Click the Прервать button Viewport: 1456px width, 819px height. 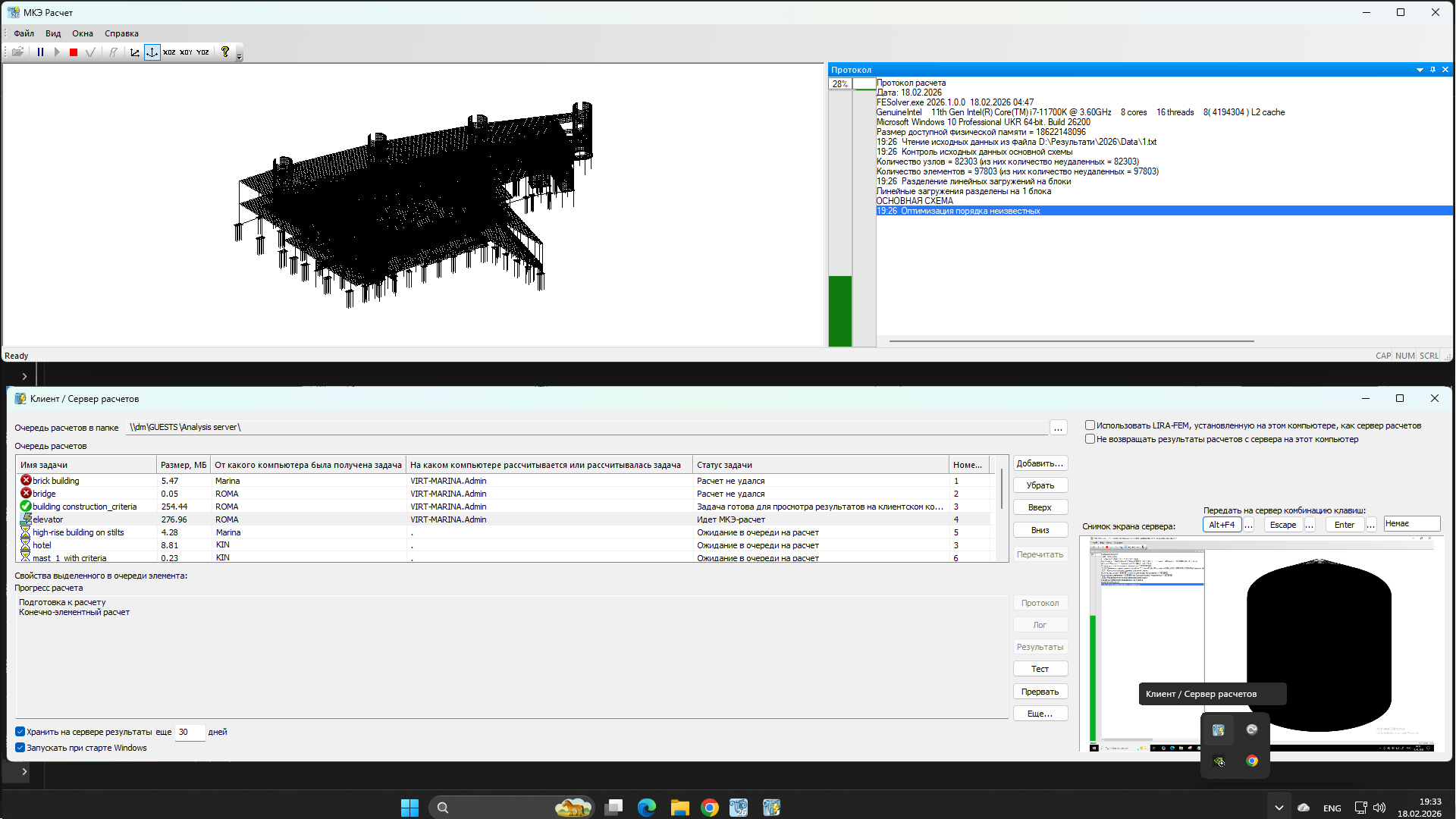pos(1040,692)
